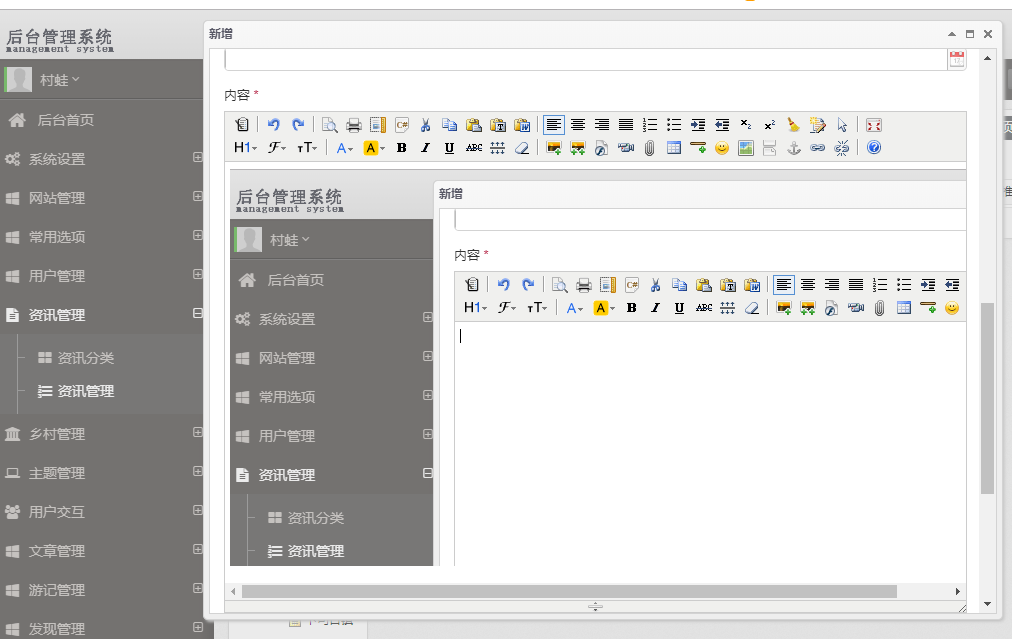Screen dimensions: 1012x639
Task: Insert a page break
Action: pyautogui.click(x=769, y=148)
